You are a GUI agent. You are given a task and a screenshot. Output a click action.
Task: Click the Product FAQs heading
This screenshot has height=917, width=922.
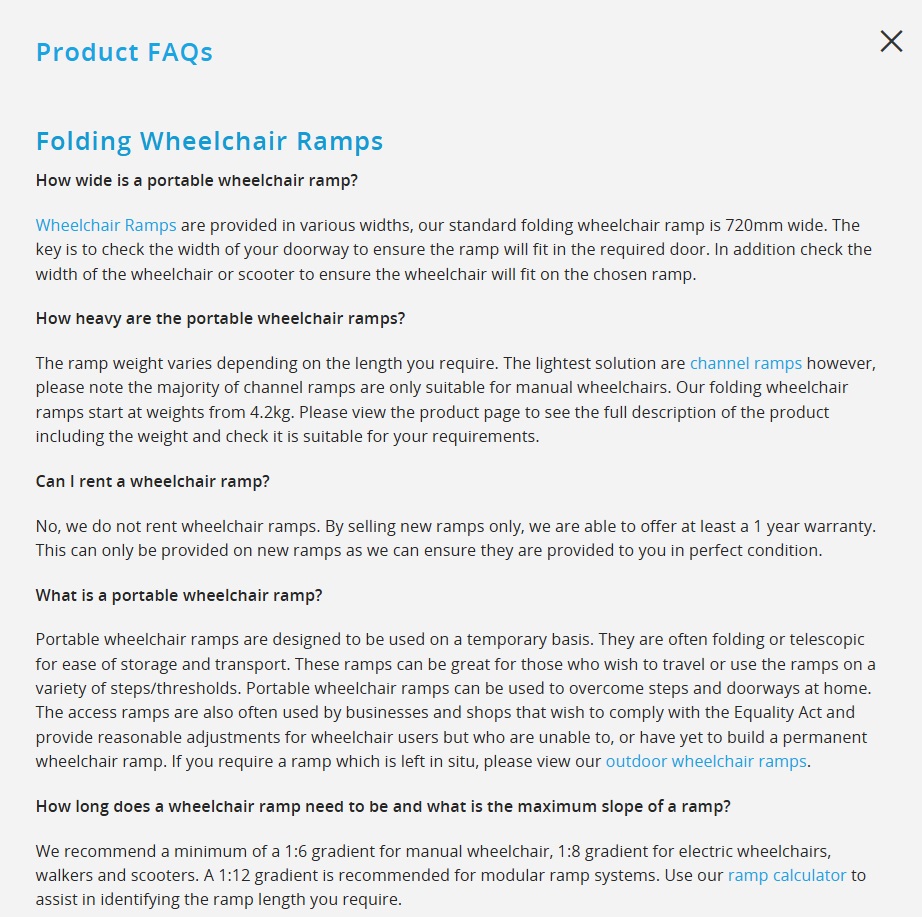[x=124, y=52]
